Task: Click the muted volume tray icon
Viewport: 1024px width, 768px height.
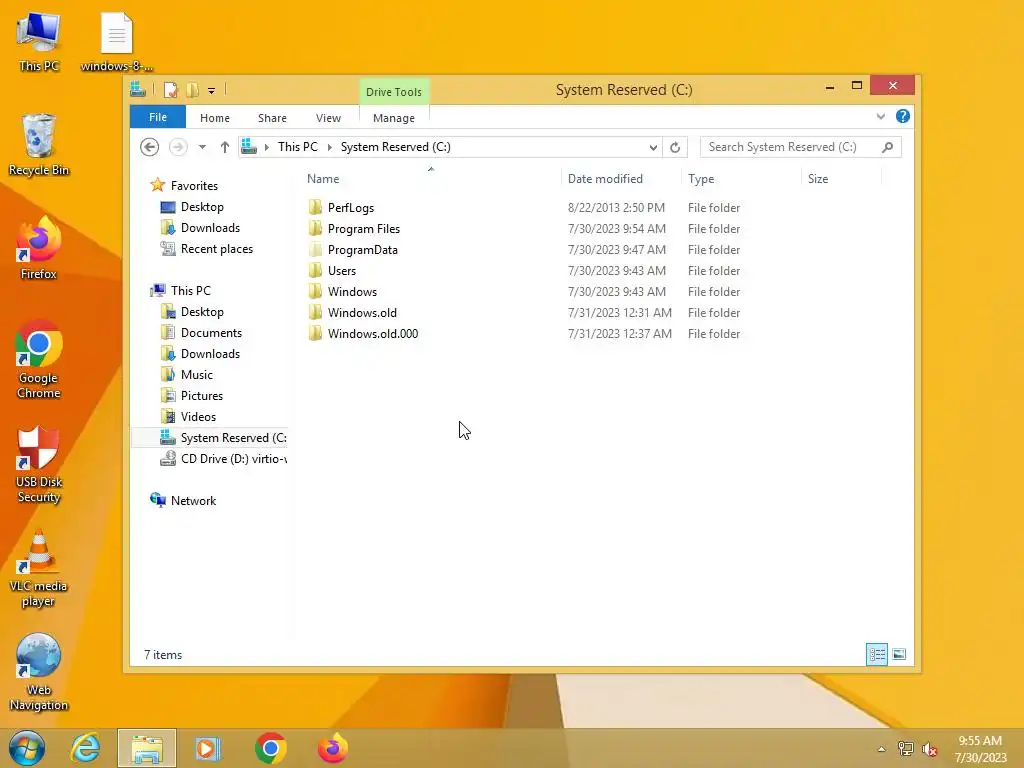Action: click(x=929, y=749)
